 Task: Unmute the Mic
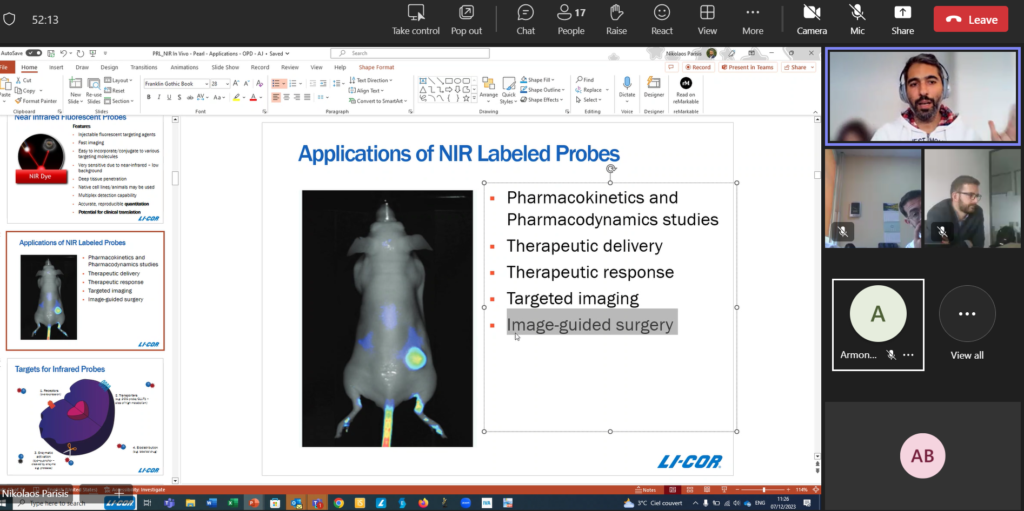[857, 20]
